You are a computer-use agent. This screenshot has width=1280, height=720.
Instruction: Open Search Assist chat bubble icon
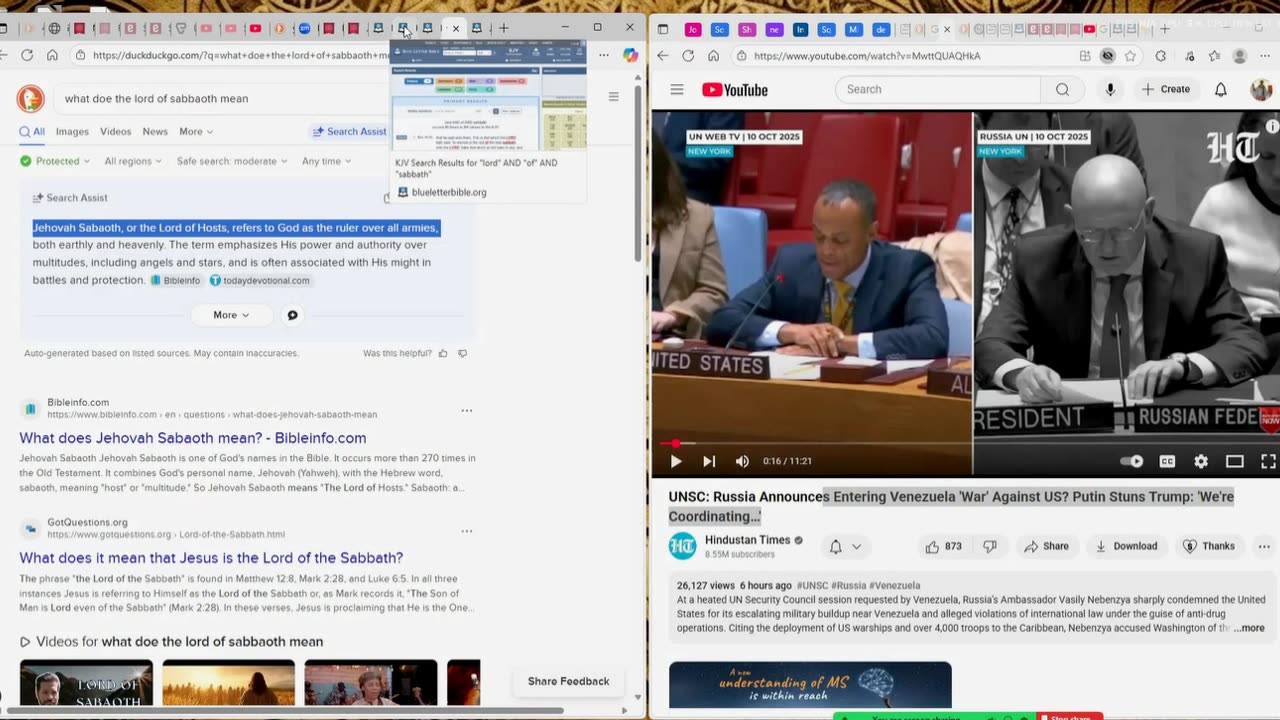[292, 315]
